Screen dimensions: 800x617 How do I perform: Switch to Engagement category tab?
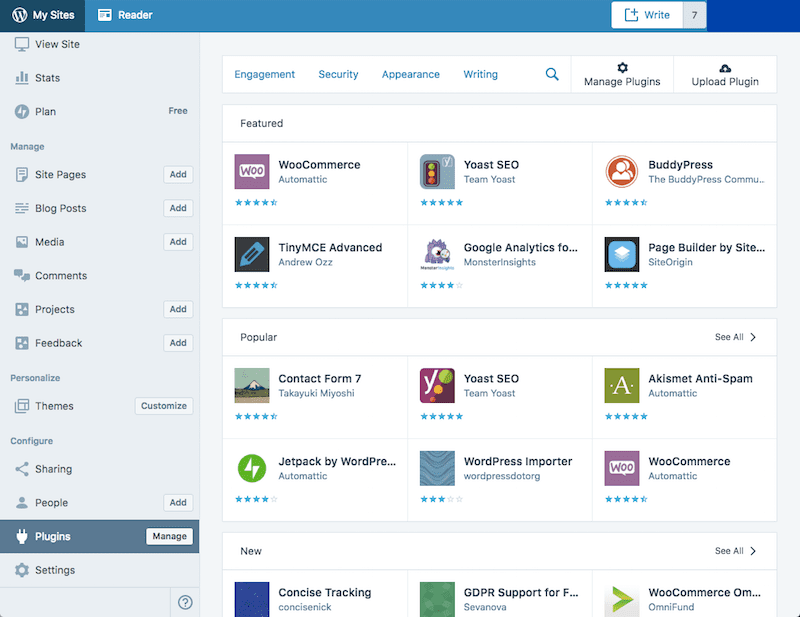point(264,74)
